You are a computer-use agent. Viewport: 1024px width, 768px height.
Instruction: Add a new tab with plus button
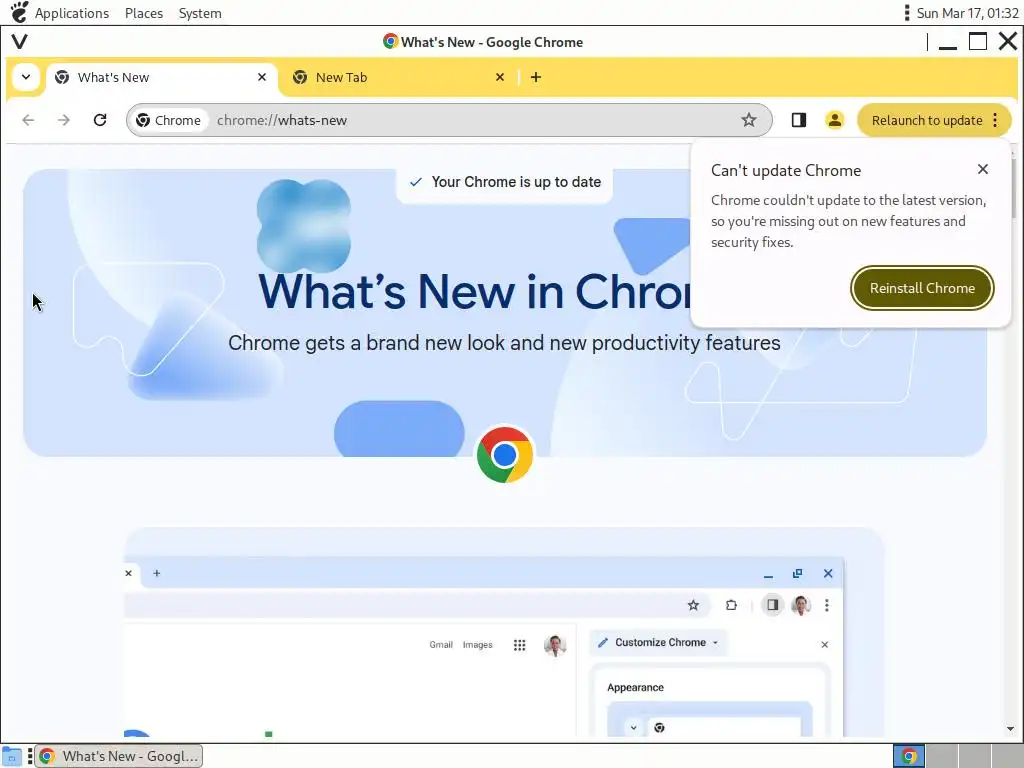click(536, 77)
